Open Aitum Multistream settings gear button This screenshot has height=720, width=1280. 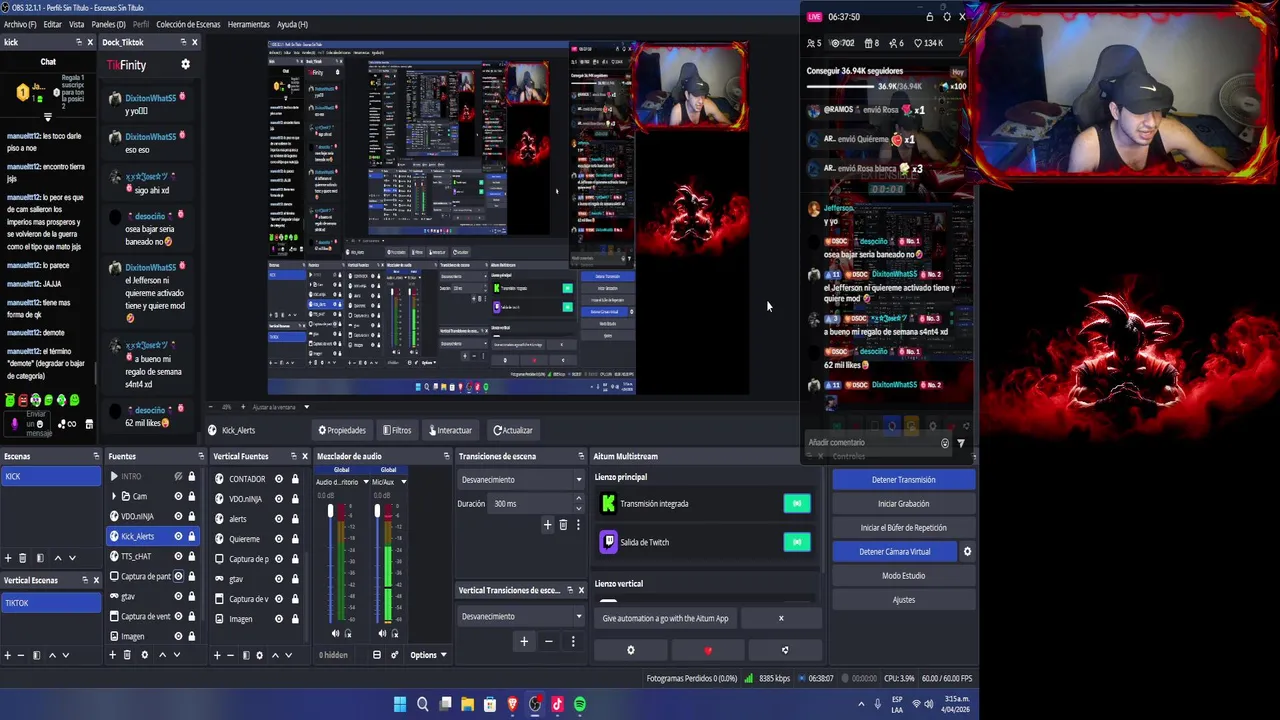point(630,650)
